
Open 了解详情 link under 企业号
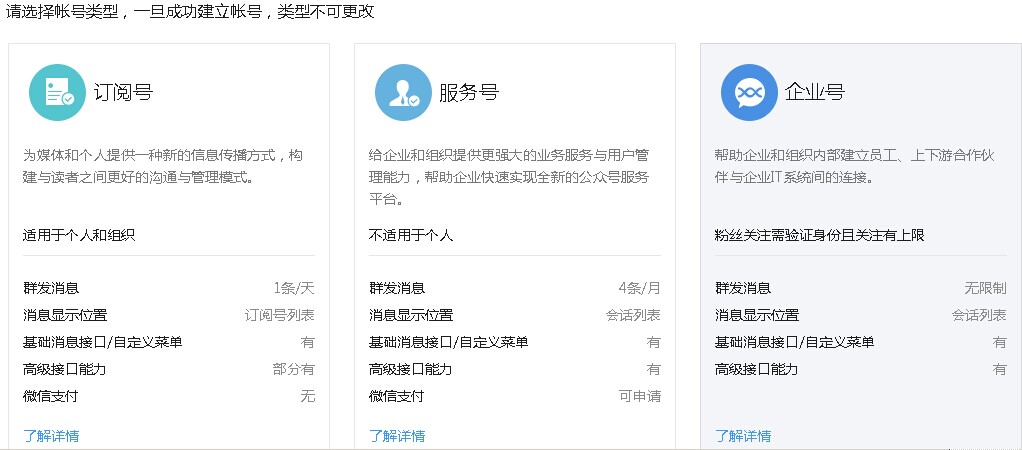(743, 435)
